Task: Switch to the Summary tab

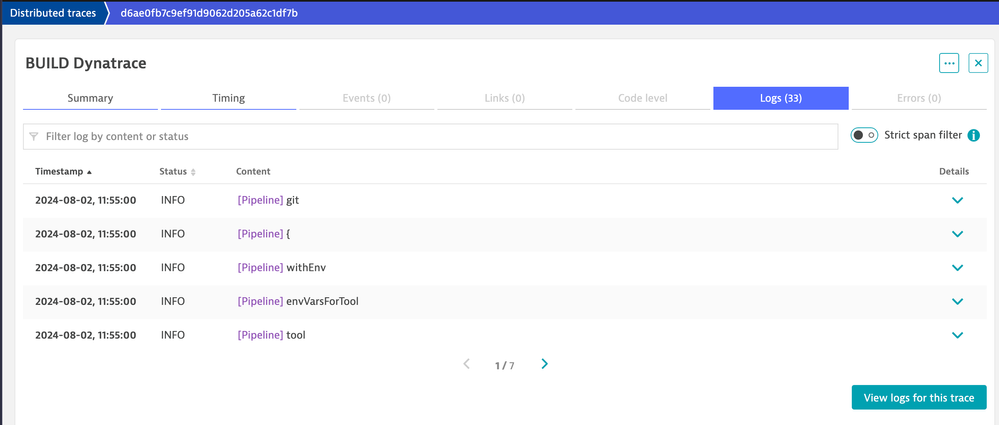Action: [x=90, y=98]
